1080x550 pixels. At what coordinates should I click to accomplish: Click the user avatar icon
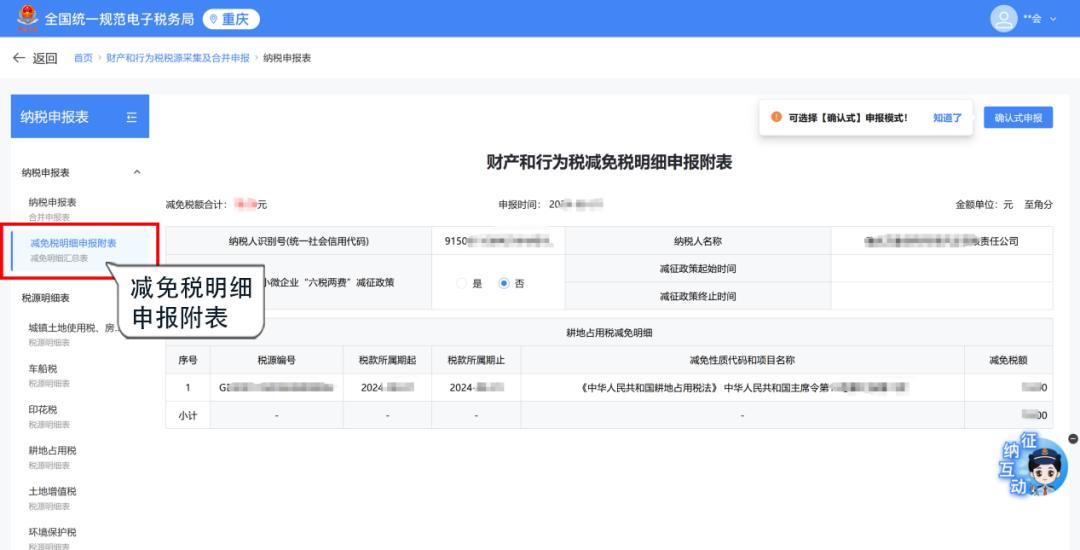point(1003,19)
